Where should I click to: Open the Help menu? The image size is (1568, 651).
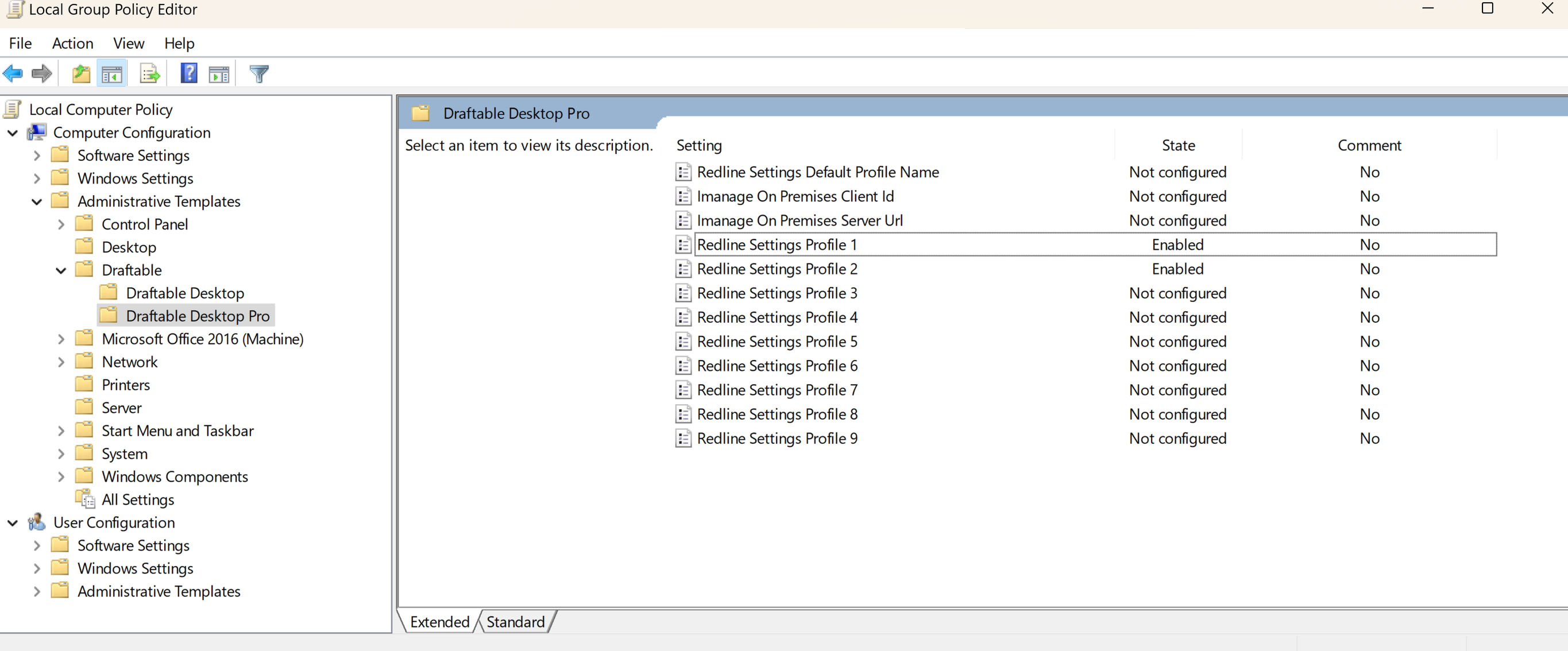(179, 43)
